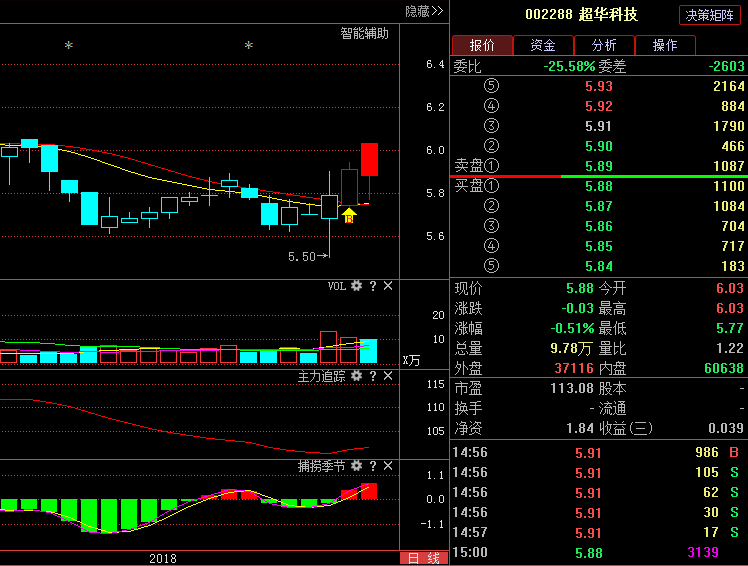748x566 pixels.
Task: Click the stock name 超华科技 header
Action: click(609, 15)
